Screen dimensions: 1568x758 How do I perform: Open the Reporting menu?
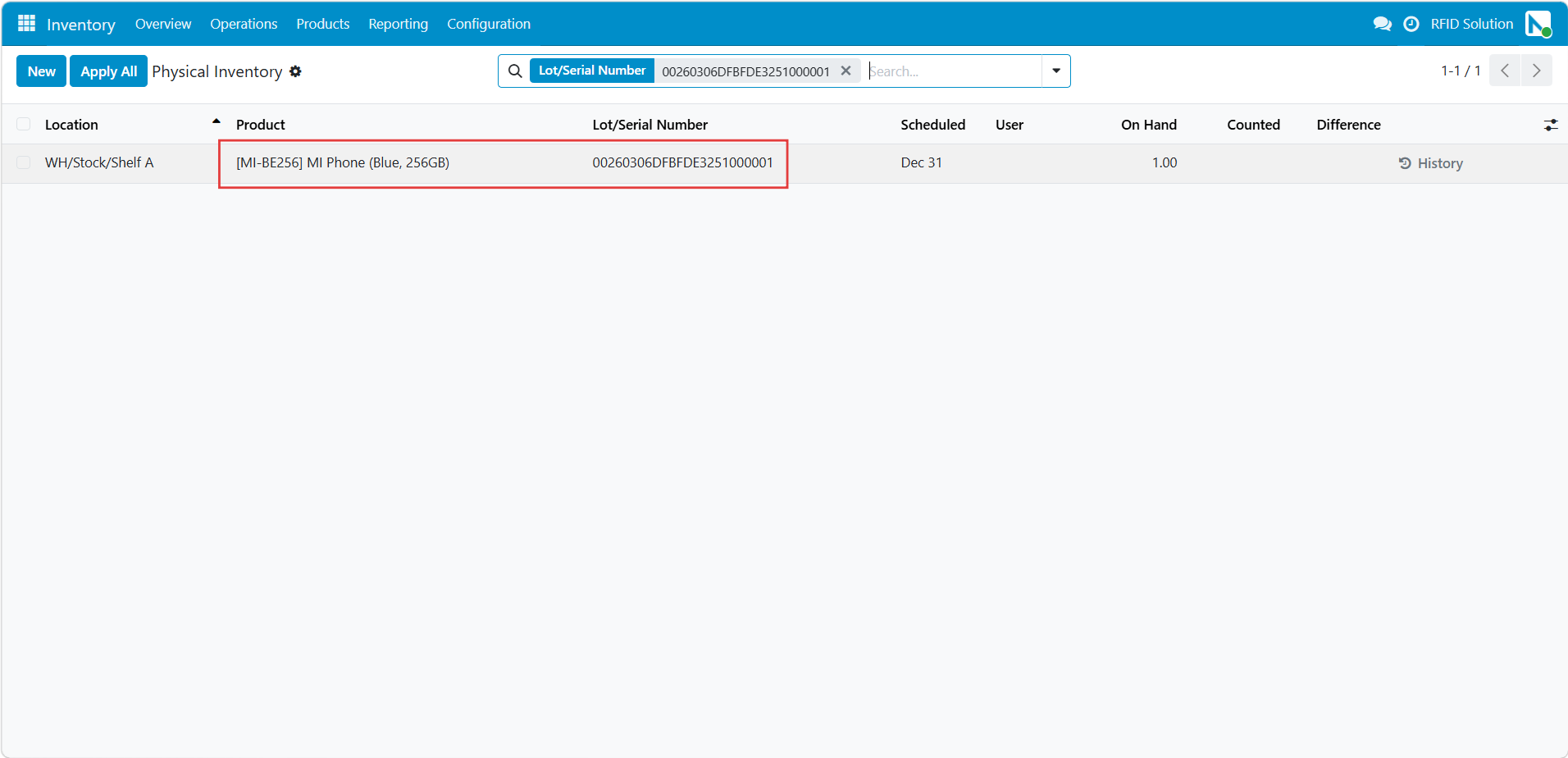pos(398,24)
